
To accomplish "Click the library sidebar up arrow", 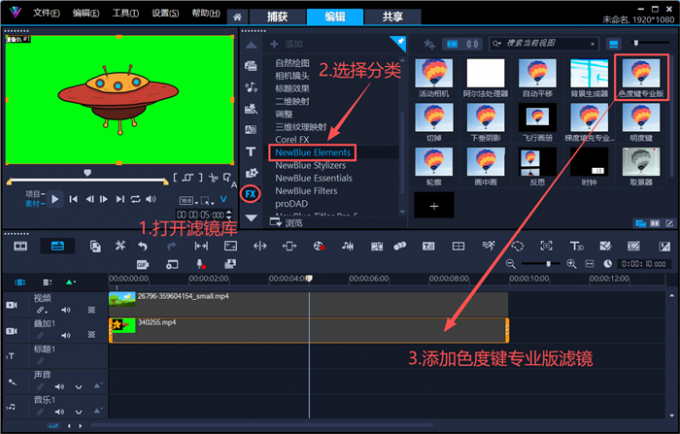I will pos(251,46).
